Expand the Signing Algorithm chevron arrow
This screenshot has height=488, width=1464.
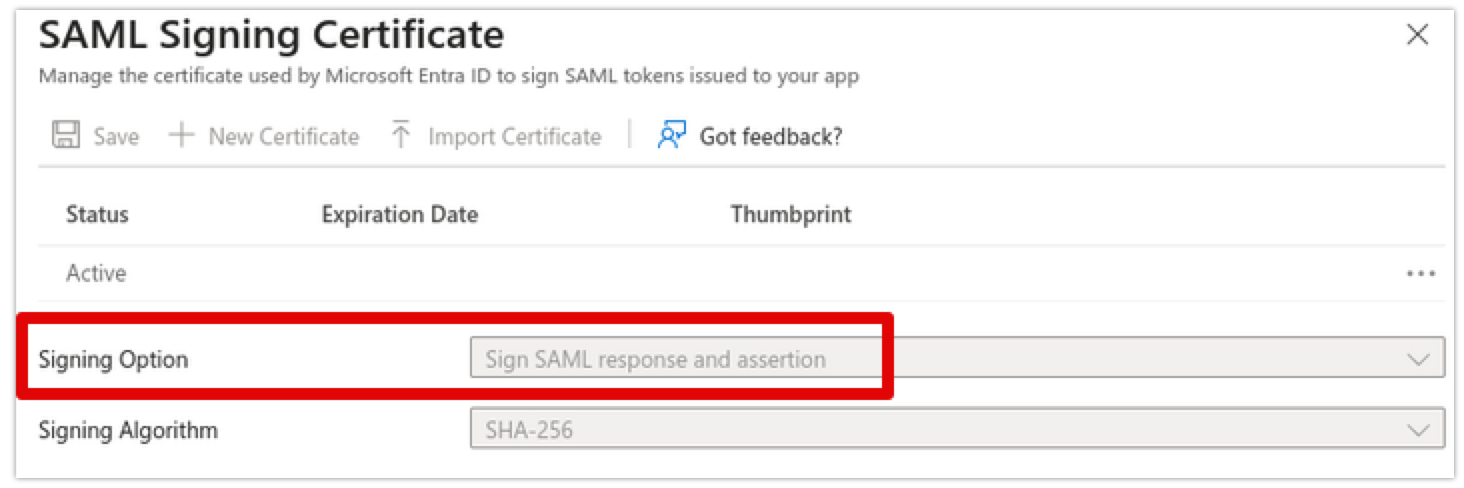point(1418,431)
